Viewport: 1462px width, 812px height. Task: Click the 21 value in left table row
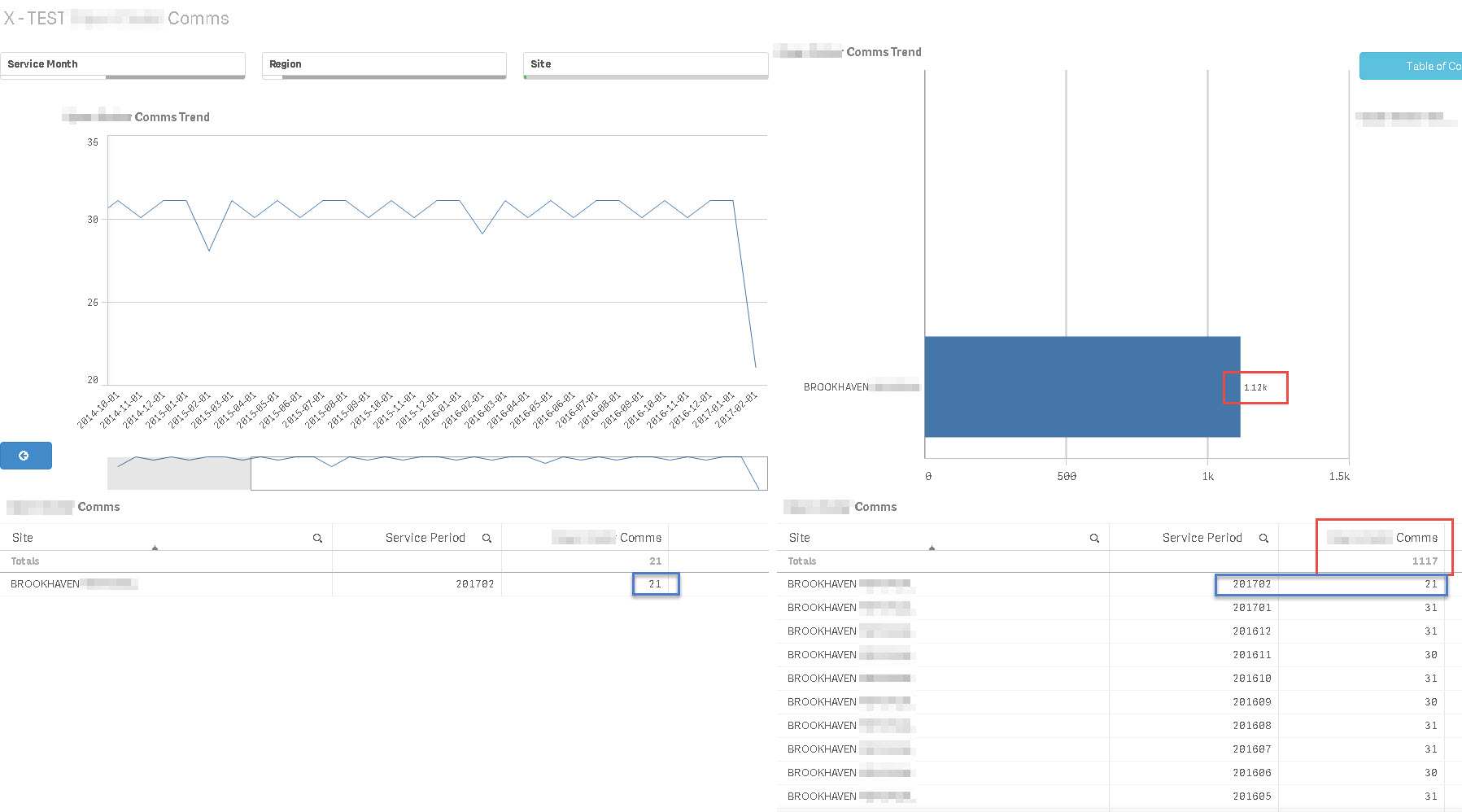click(655, 584)
